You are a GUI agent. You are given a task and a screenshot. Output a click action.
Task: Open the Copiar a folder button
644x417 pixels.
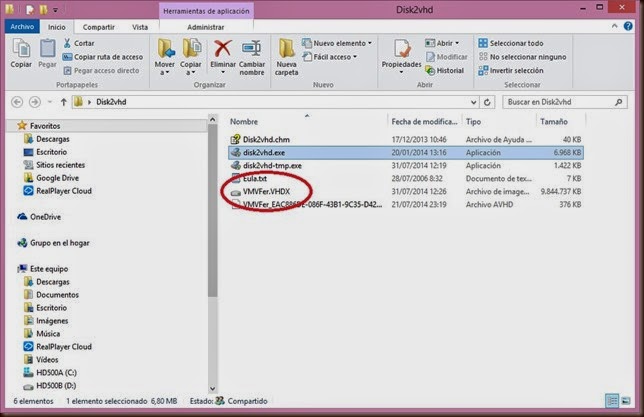(x=191, y=57)
